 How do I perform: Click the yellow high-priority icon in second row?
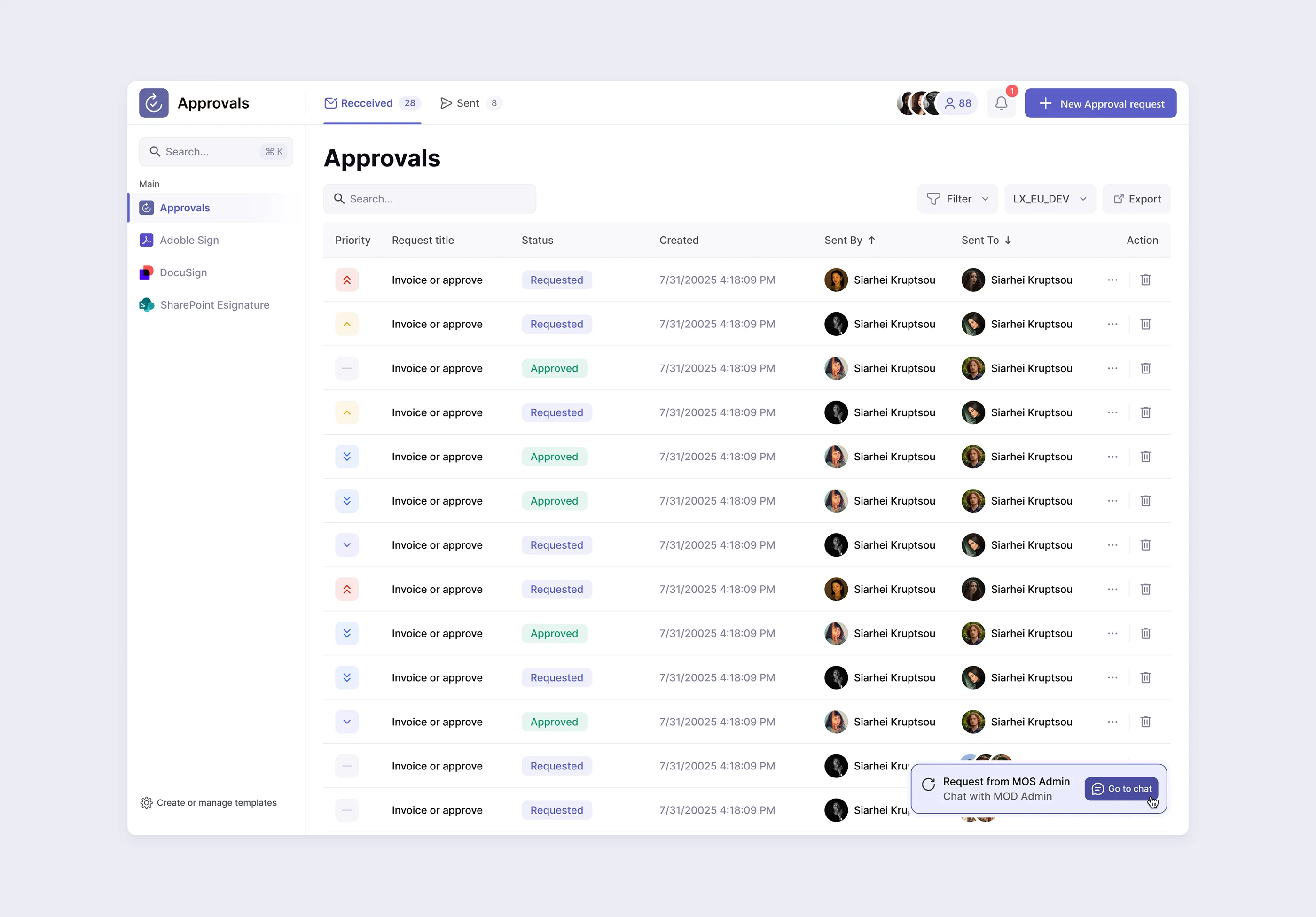coord(347,324)
